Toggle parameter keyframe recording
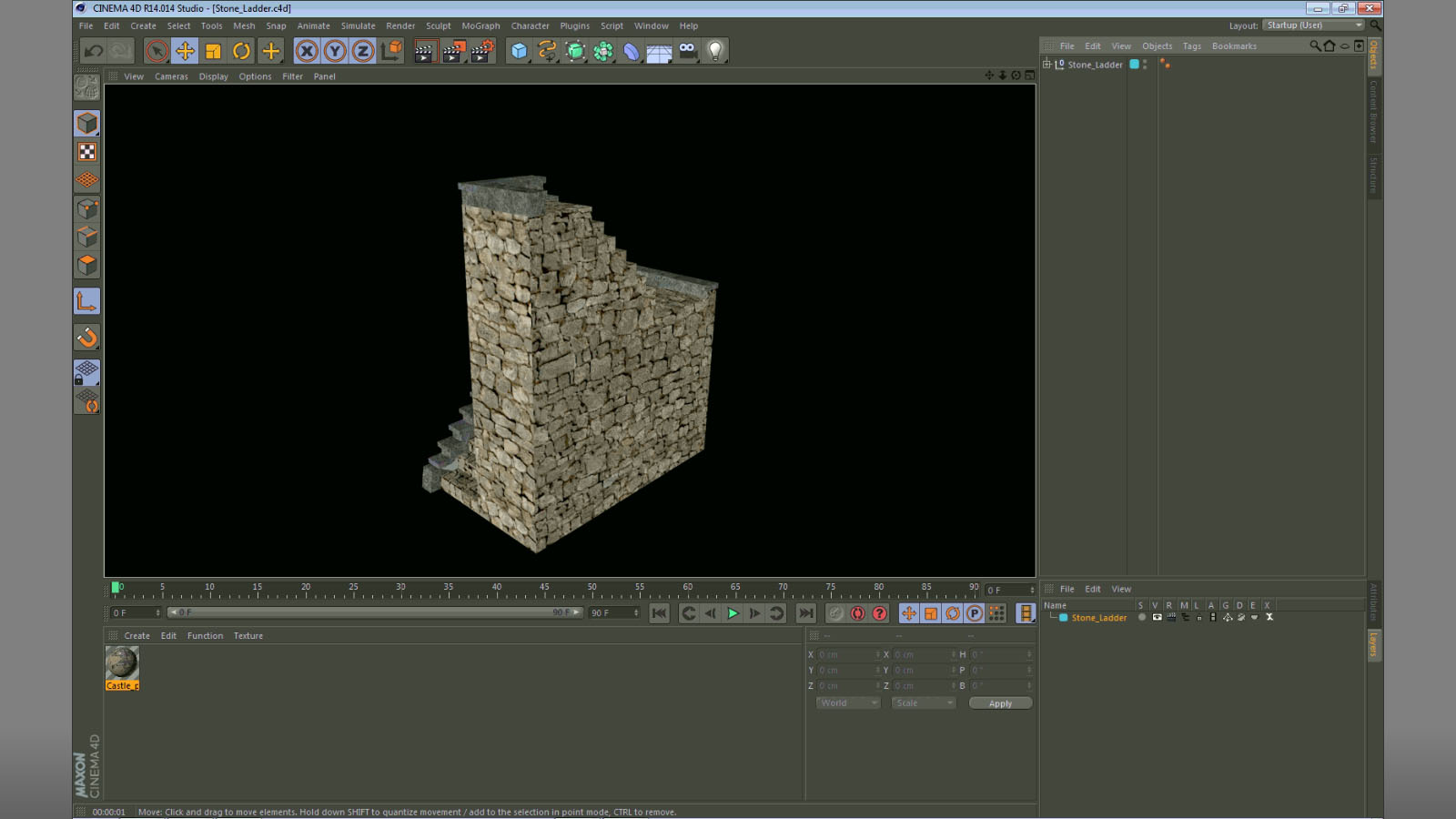The width and height of the screenshot is (1456, 819). tap(975, 613)
